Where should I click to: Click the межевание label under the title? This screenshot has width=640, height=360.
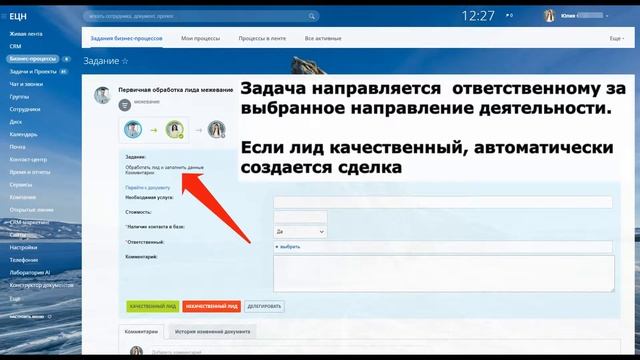click(x=147, y=102)
